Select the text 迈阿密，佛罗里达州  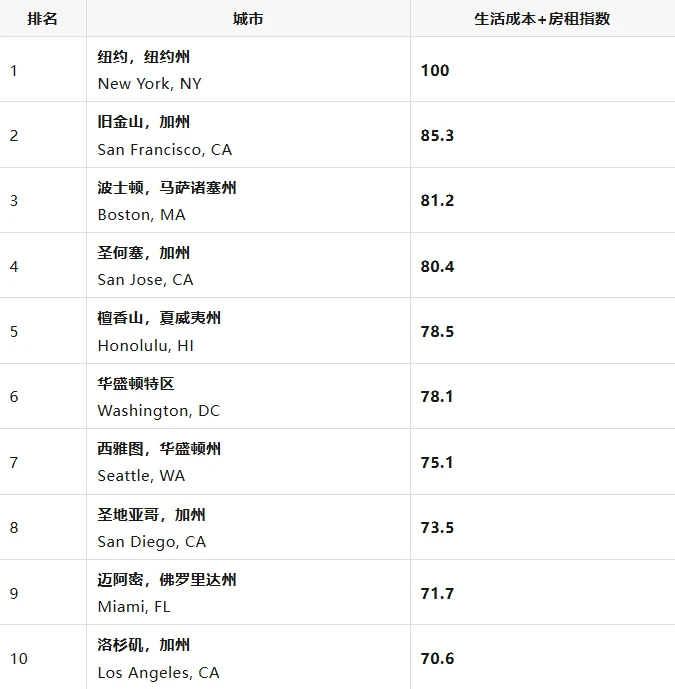[x=167, y=580]
